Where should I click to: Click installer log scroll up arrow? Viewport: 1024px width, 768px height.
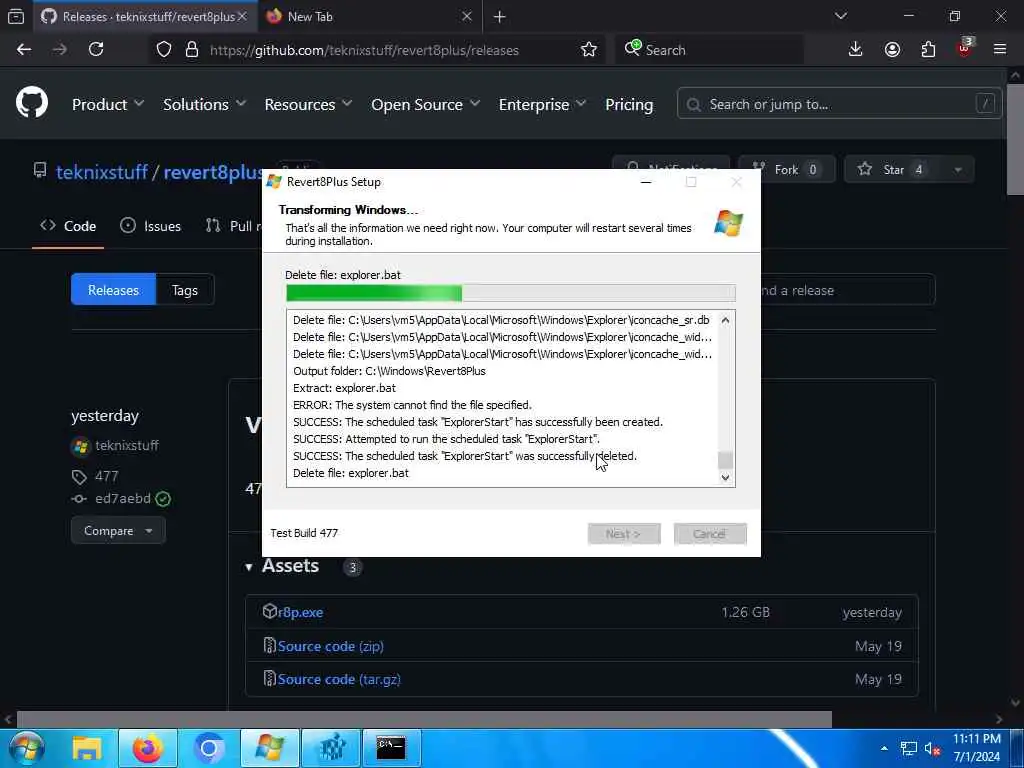click(725, 320)
